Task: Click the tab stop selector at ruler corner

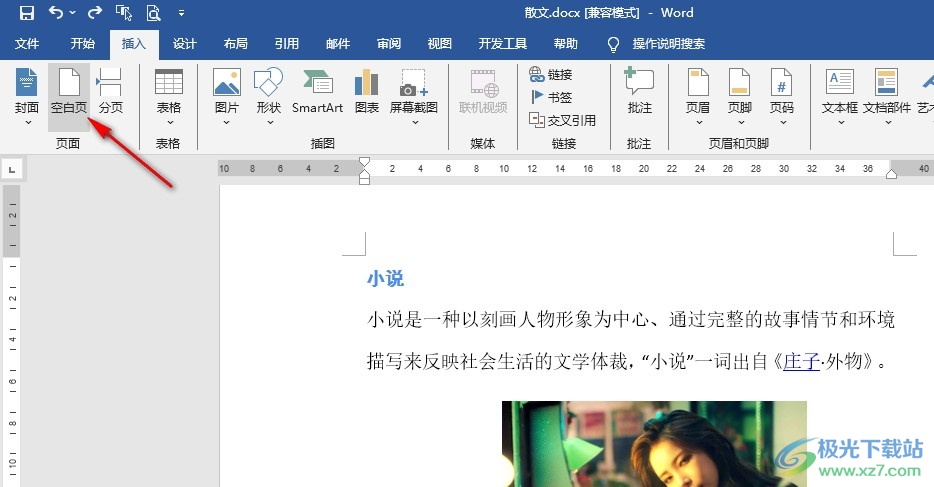Action: tap(13, 170)
